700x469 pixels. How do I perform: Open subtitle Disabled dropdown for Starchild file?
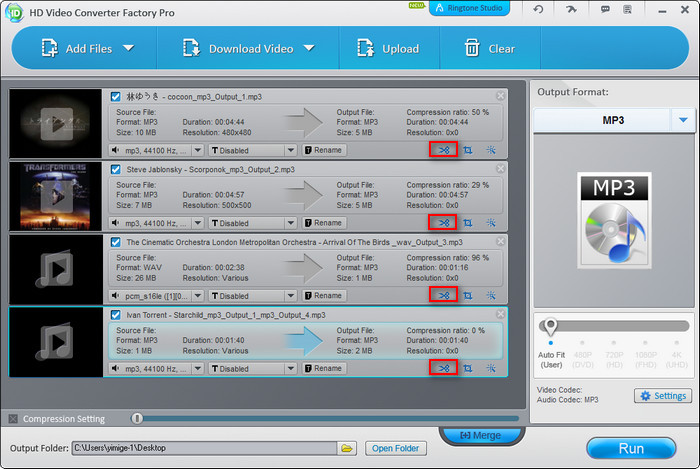(291, 369)
